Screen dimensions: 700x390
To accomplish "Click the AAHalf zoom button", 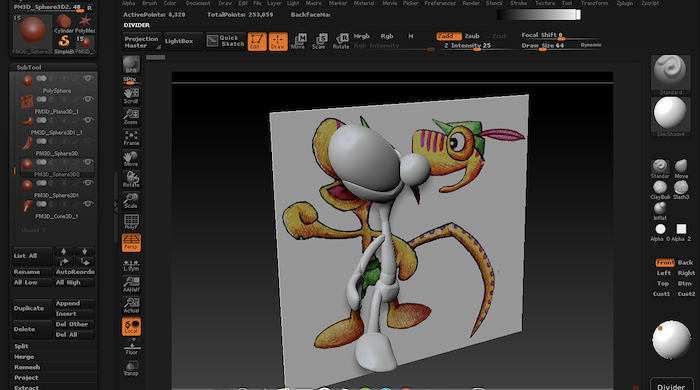I will (x=131, y=284).
